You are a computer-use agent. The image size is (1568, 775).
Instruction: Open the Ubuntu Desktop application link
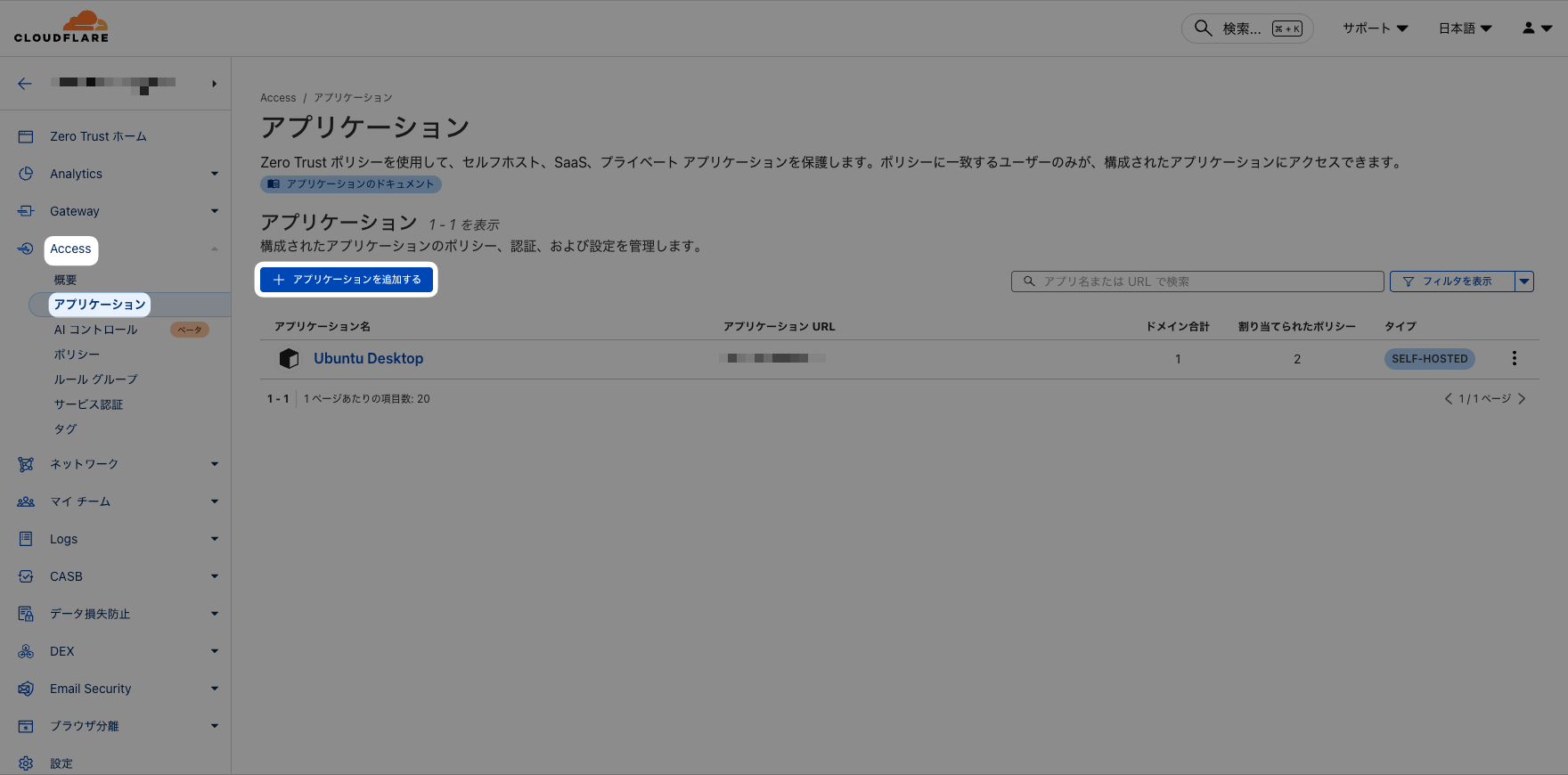pyautogui.click(x=368, y=358)
